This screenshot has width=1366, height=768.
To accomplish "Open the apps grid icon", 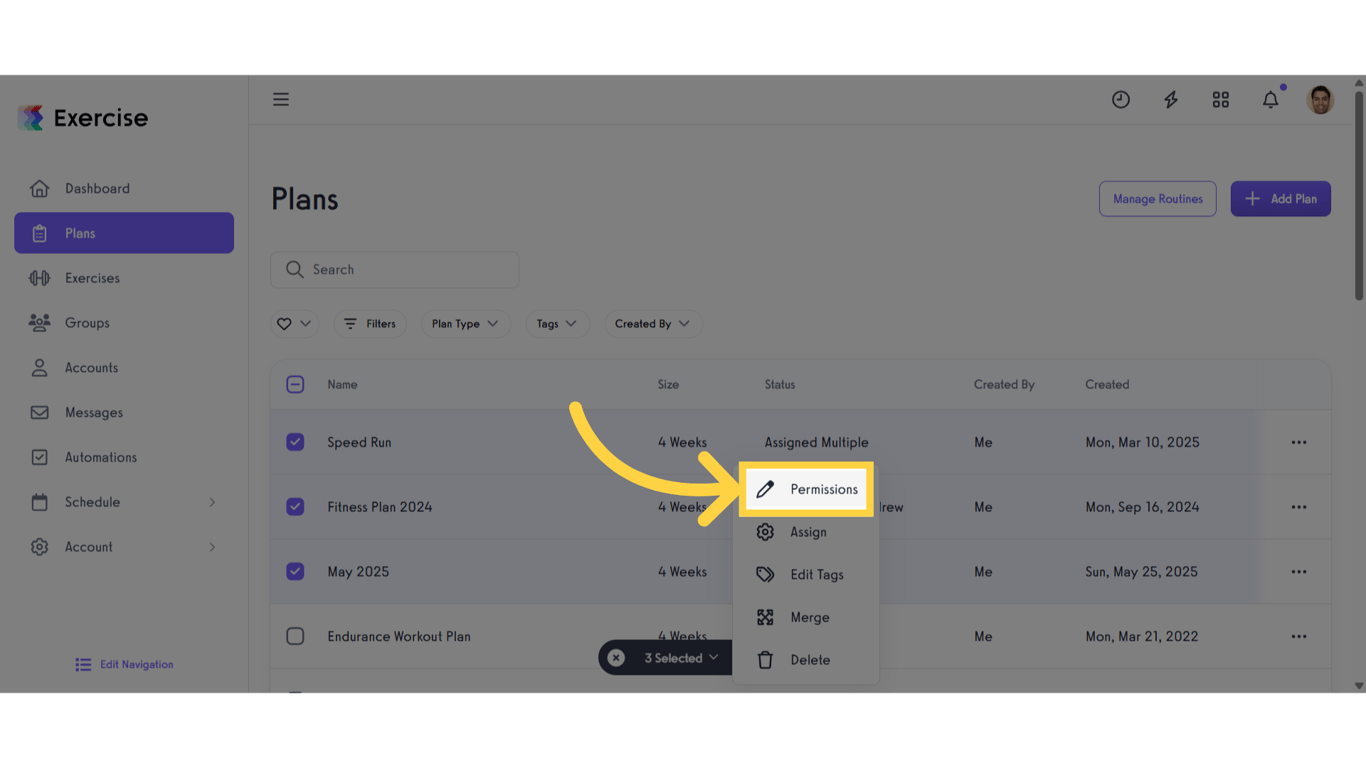I will (1220, 99).
